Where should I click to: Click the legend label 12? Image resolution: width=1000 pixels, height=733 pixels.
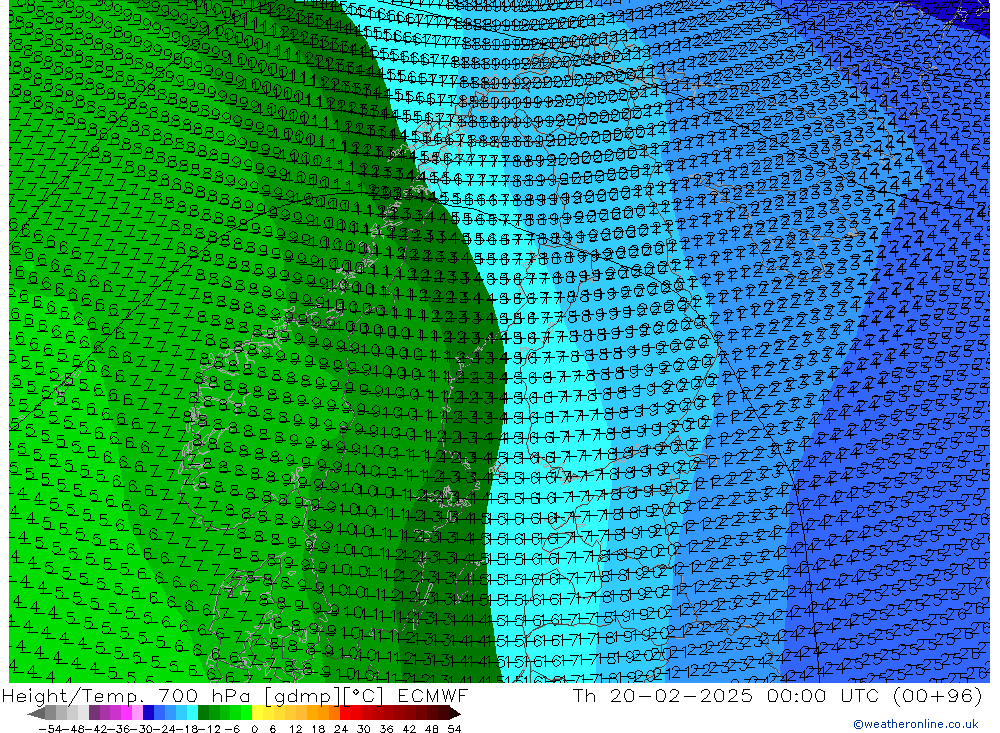(296, 729)
